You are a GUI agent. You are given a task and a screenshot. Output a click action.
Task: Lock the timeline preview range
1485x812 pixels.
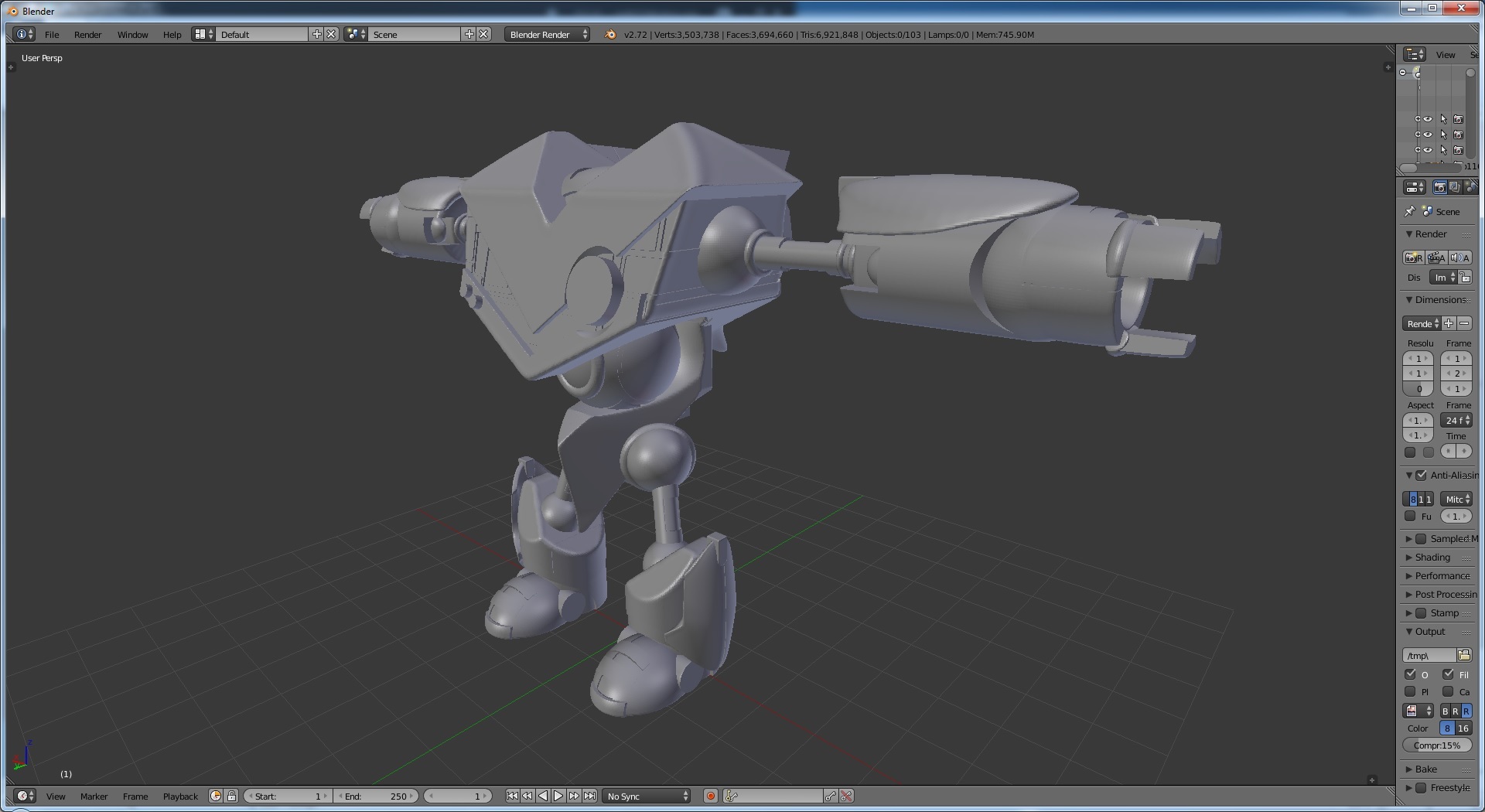click(x=231, y=796)
